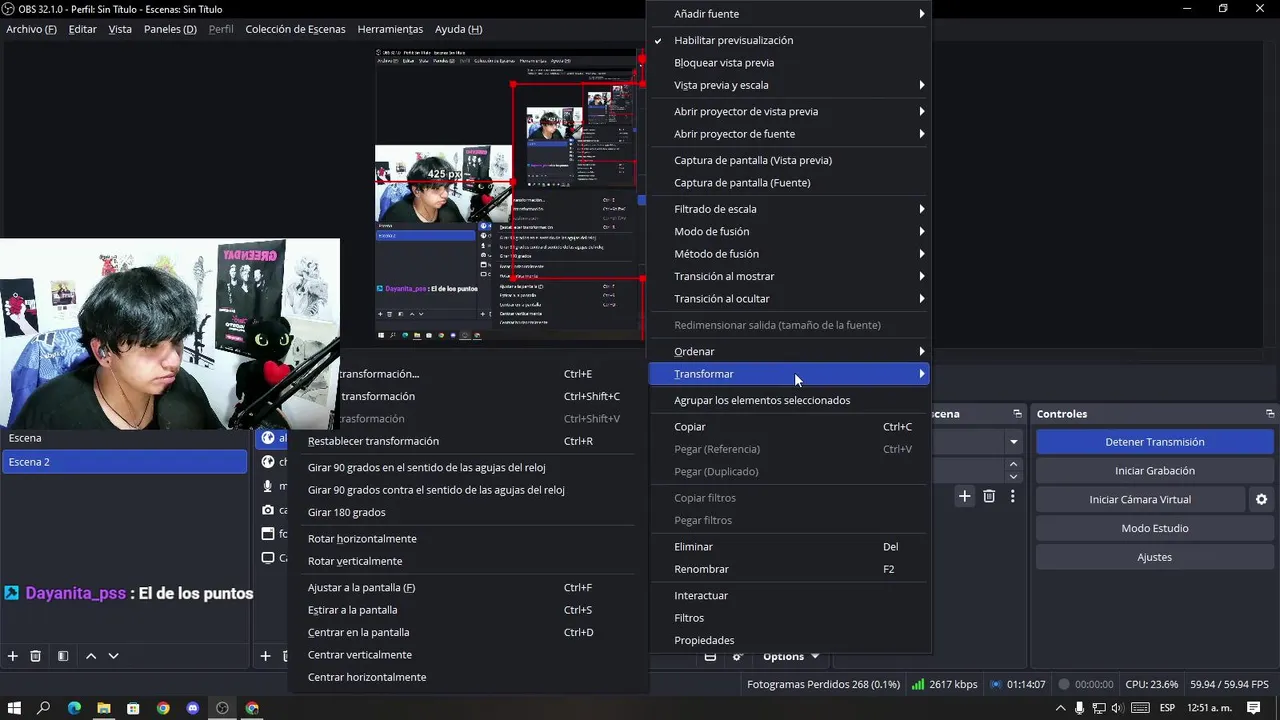This screenshot has height=720, width=1280.
Task: Add a new scene with the Scenes plus icon
Action: coord(13,656)
